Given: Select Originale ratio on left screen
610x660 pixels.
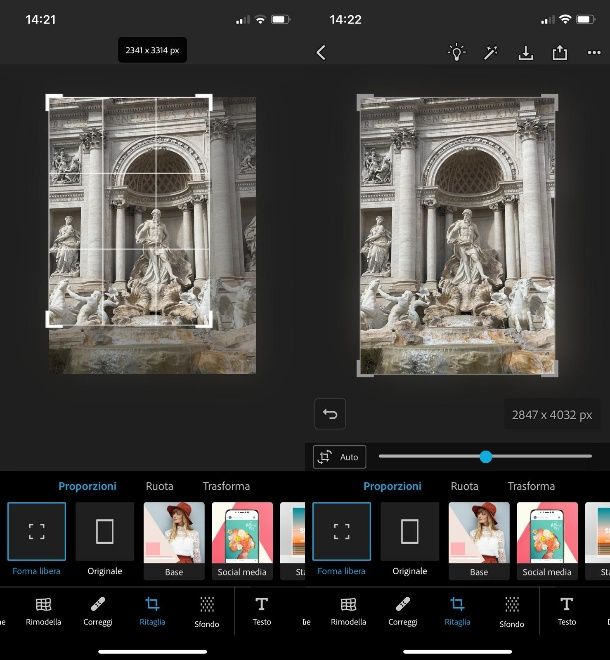Looking at the screenshot, I should (105, 539).
